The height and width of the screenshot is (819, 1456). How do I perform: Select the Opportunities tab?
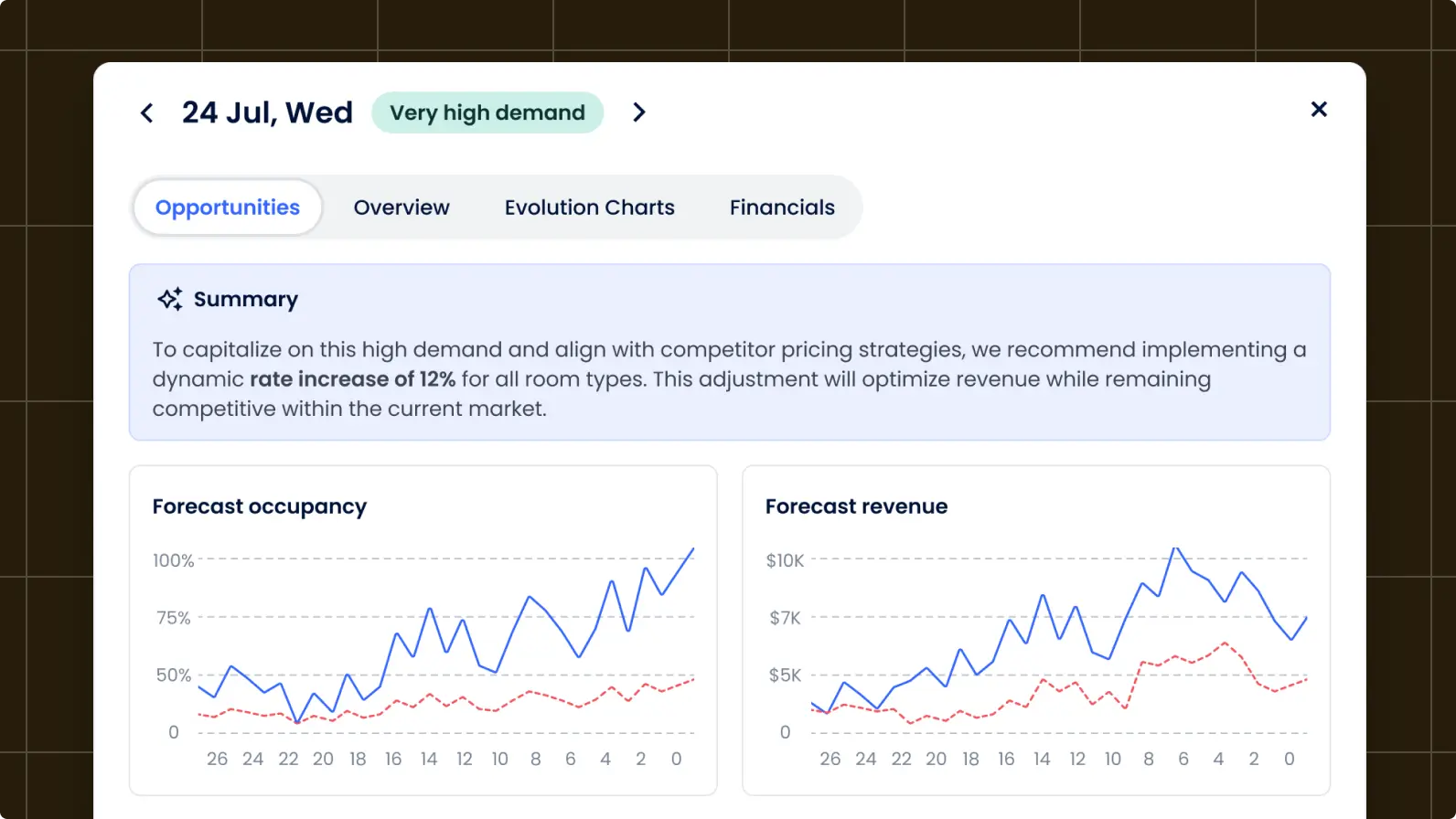[x=228, y=207]
